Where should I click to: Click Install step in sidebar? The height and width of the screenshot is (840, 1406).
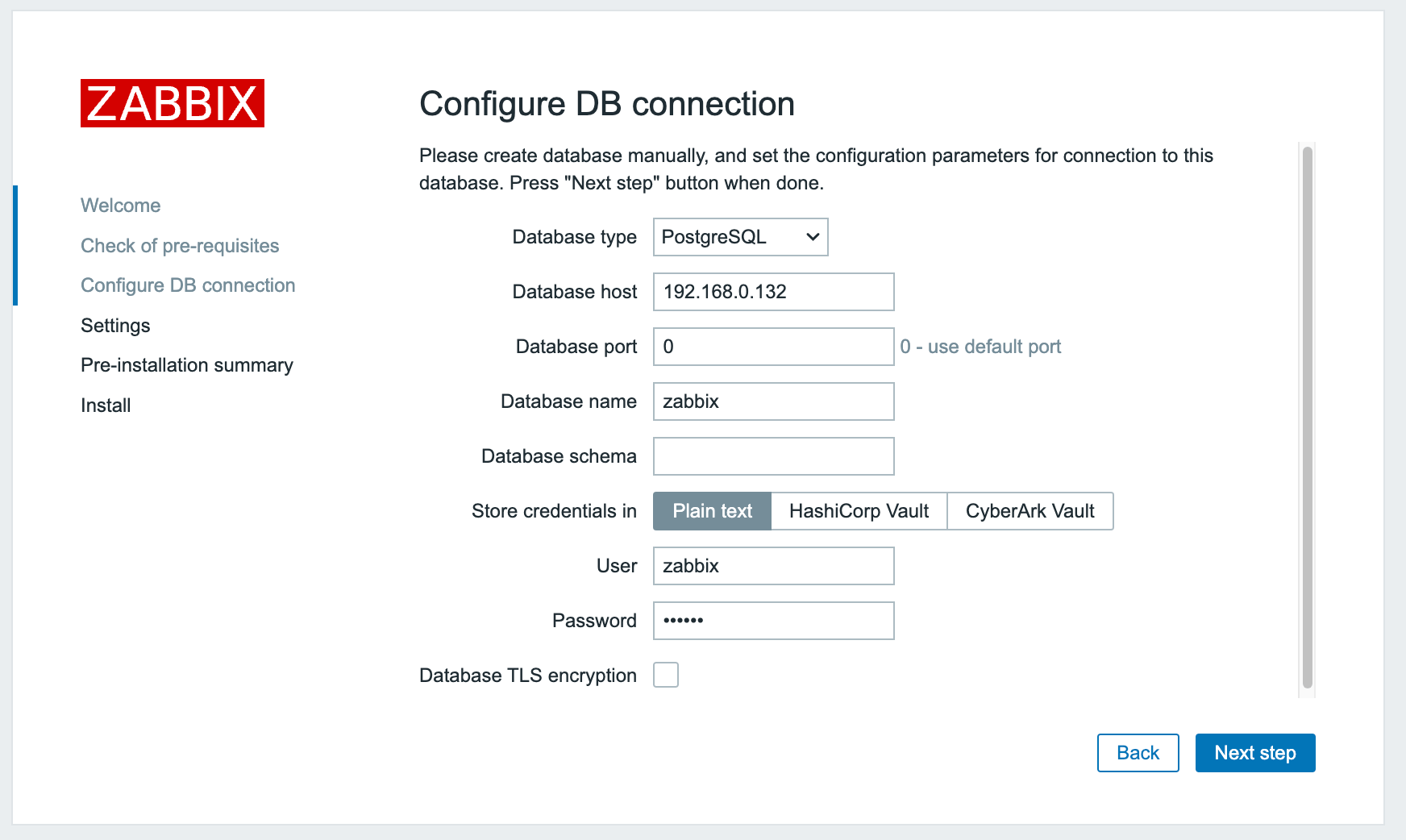pyautogui.click(x=106, y=405)
